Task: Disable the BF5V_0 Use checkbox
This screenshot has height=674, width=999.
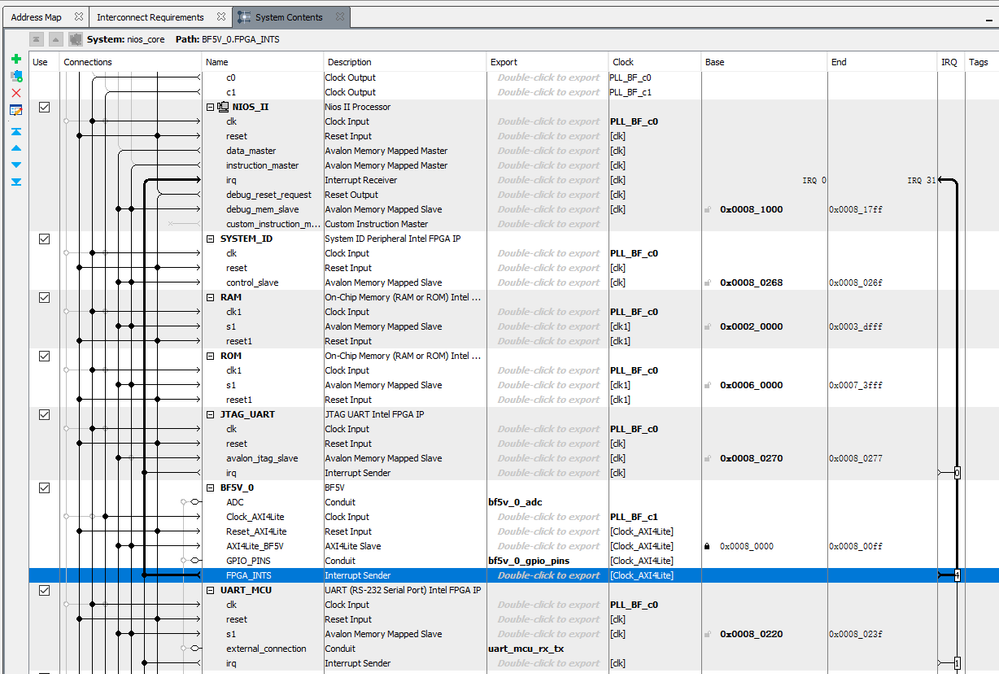Action: 43,488
